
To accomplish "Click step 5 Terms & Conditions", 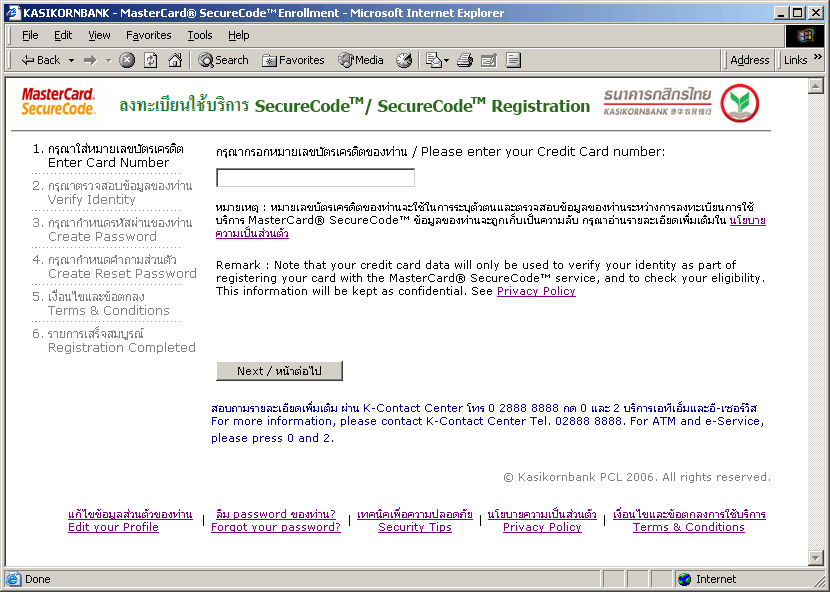I will pyautogui.click(x=101, y=304).
